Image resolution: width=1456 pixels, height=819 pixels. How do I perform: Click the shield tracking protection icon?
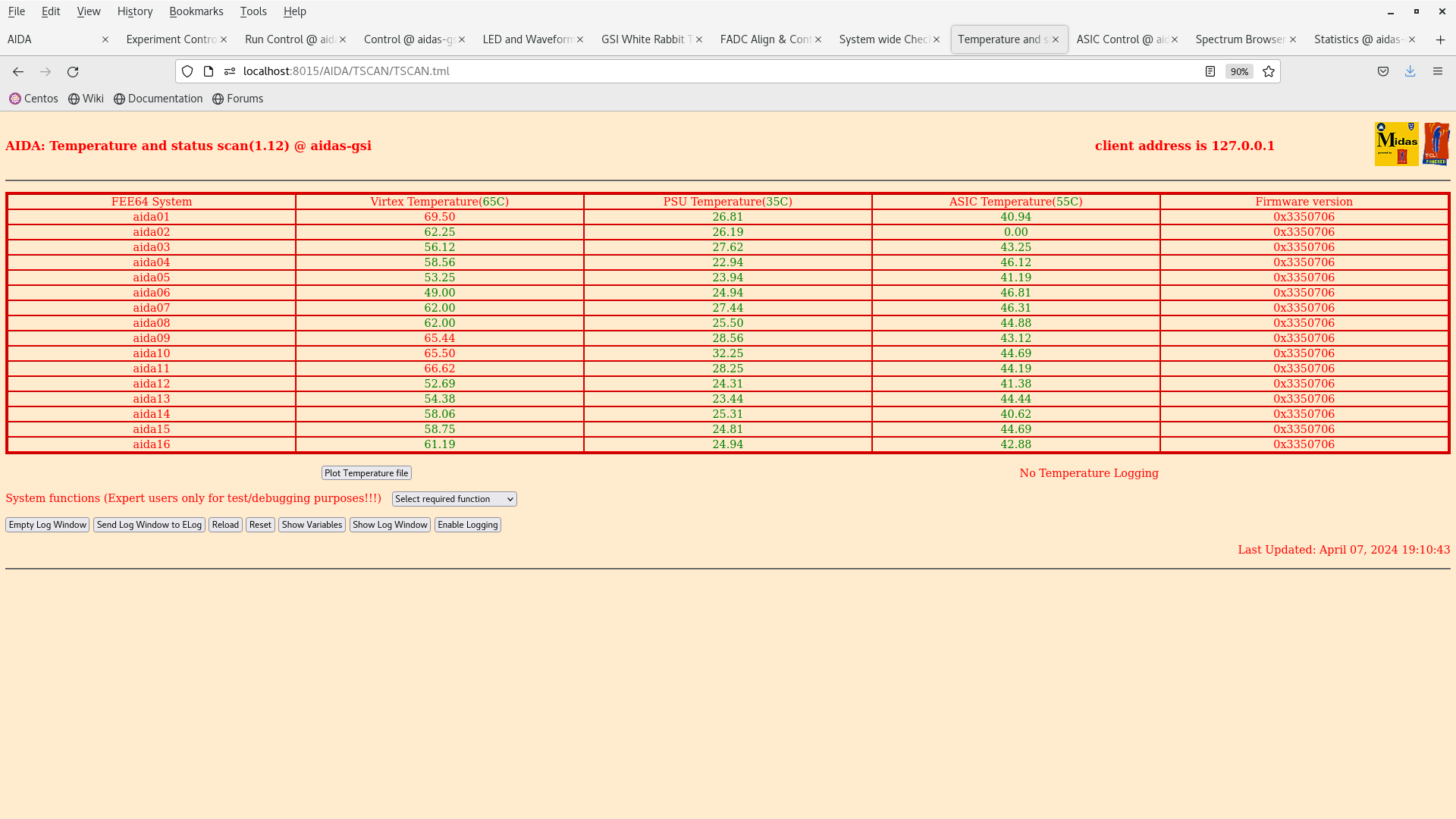[x=187, y=71]
